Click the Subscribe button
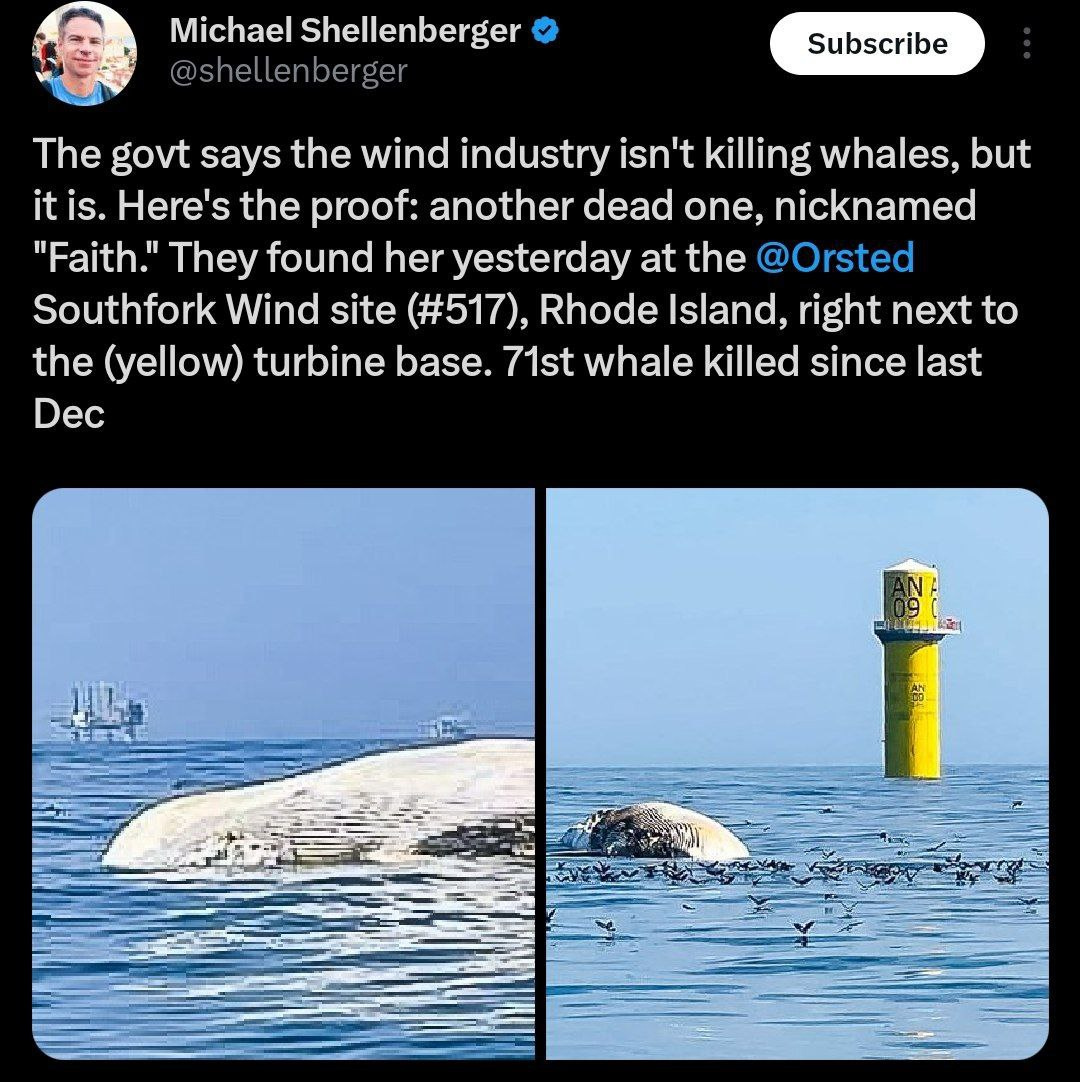This screenshot has height=1082, width=1080. [877, 43]
